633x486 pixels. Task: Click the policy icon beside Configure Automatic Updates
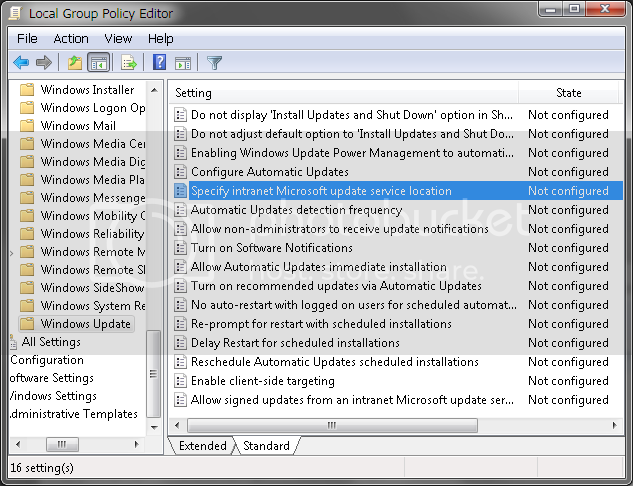tap(180, 172)
